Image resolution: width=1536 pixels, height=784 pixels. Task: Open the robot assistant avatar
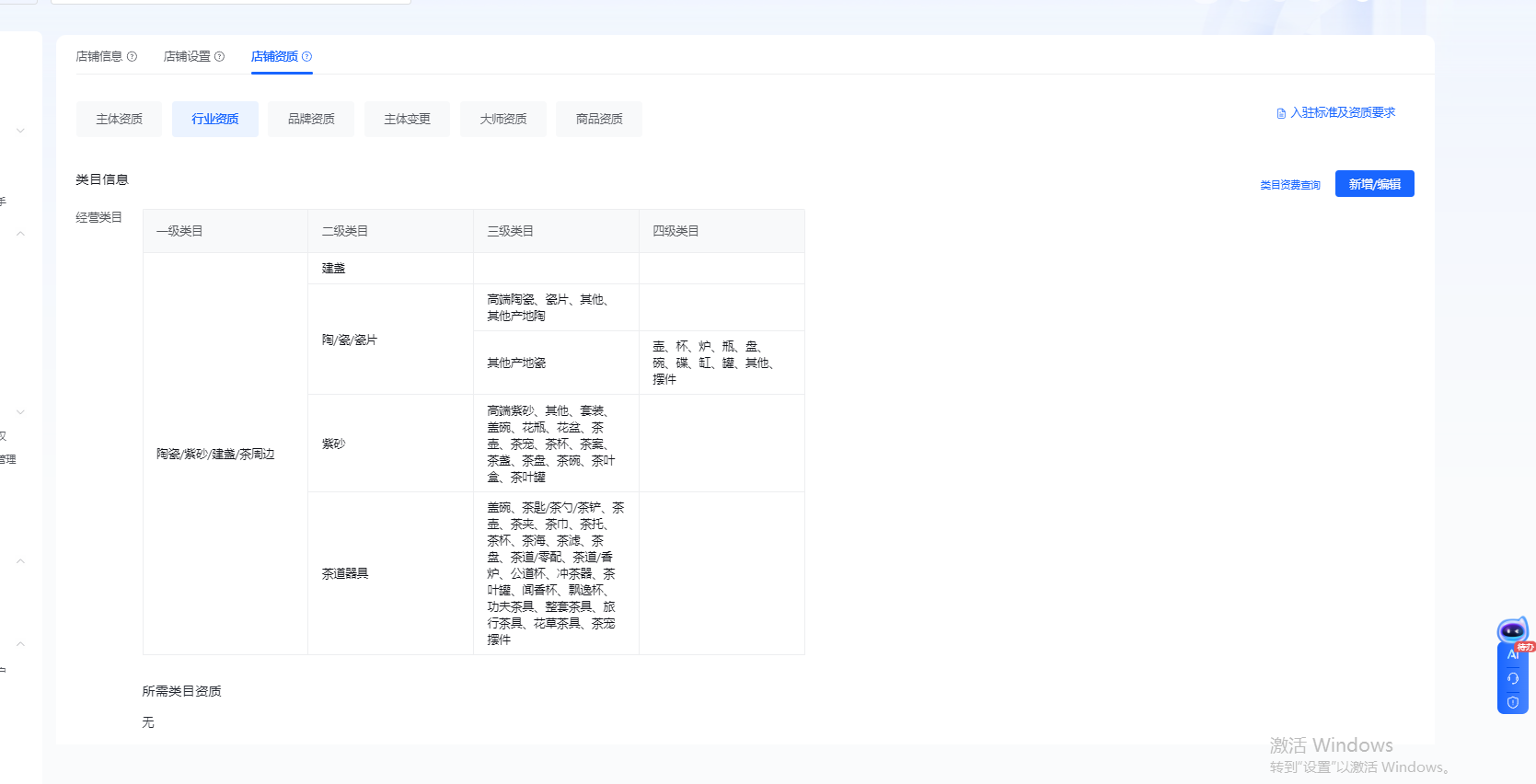tap(1512, 631)
